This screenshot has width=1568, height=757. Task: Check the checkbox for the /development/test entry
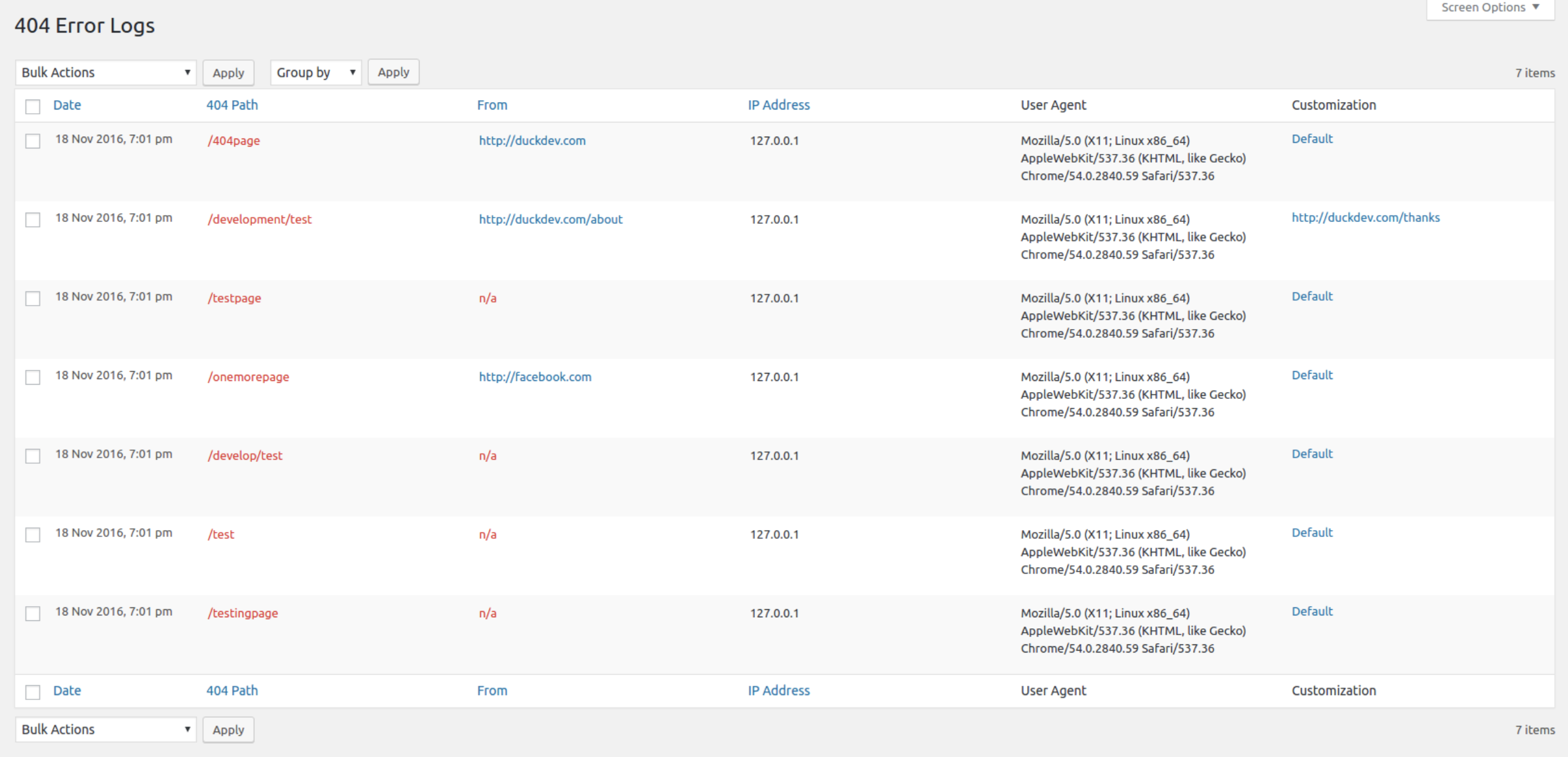coord(33,220)
